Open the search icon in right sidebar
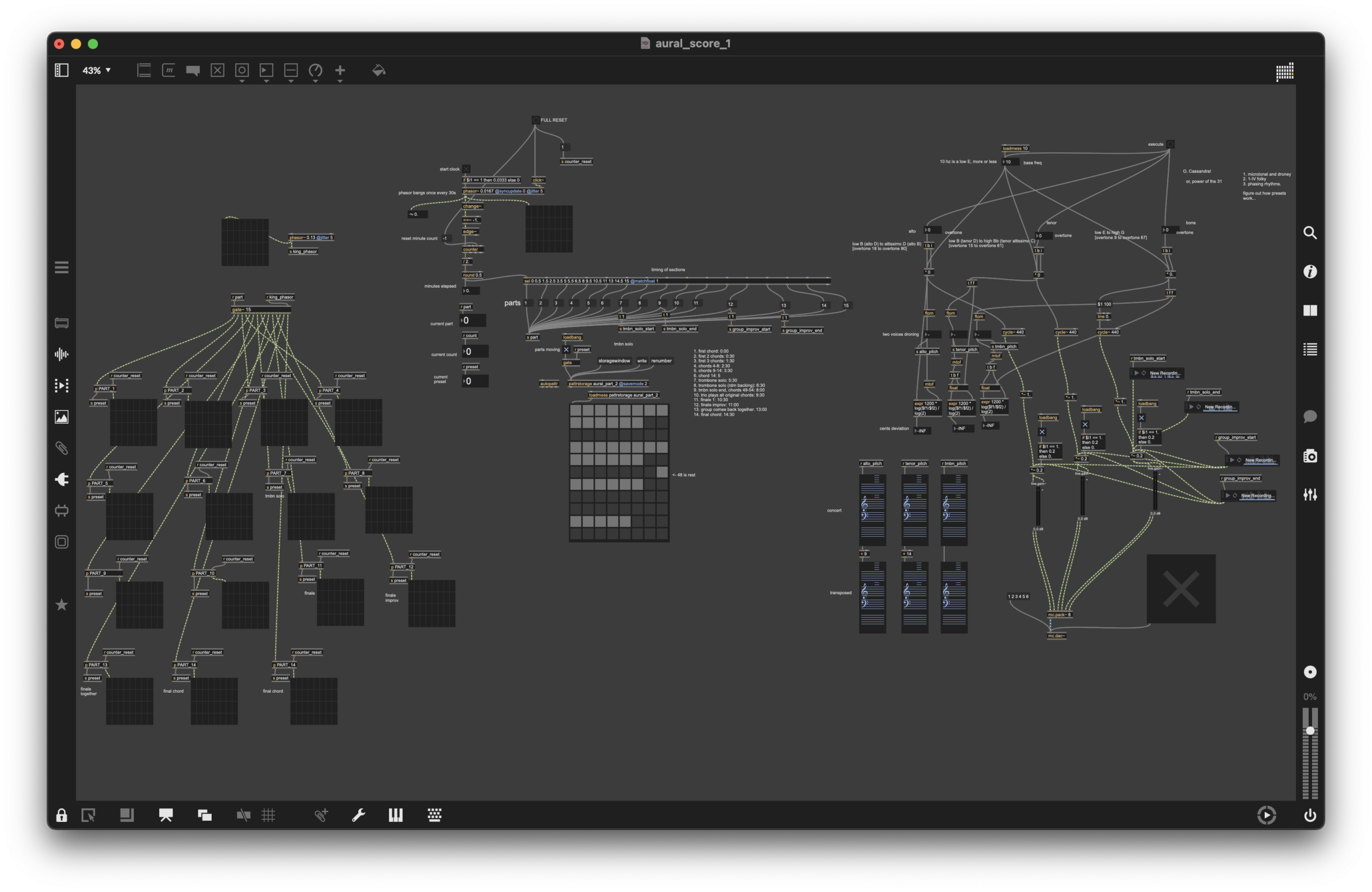 tap(1310, 233)
